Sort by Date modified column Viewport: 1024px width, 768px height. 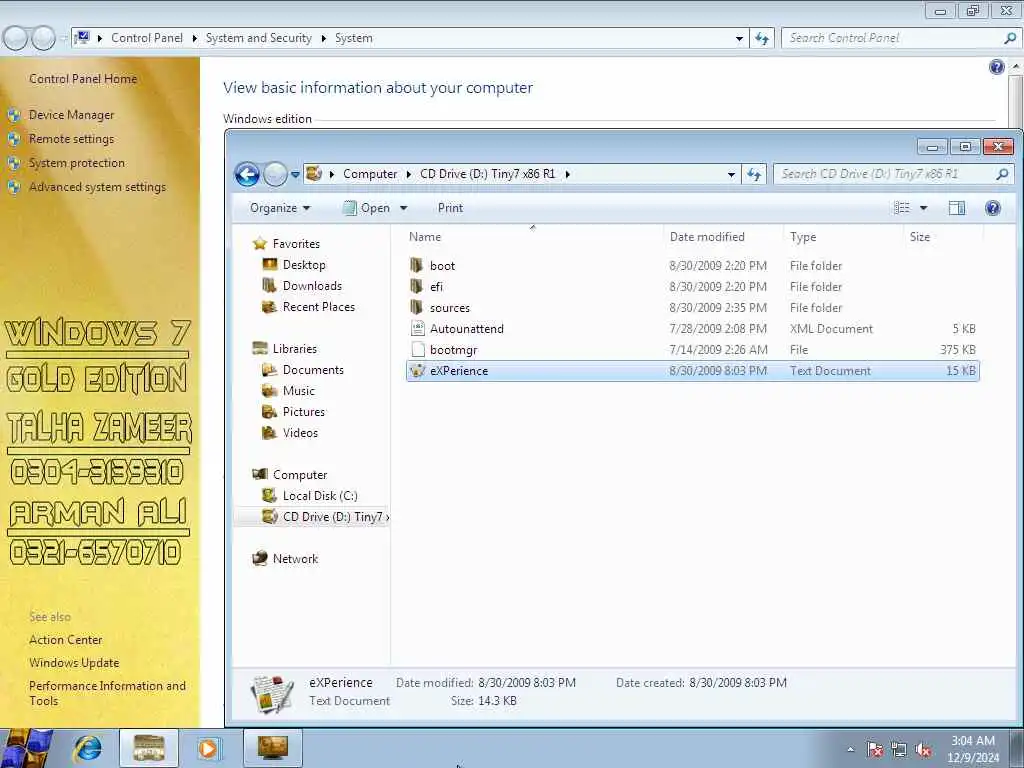pyautogui.click(x=707, y=236)
